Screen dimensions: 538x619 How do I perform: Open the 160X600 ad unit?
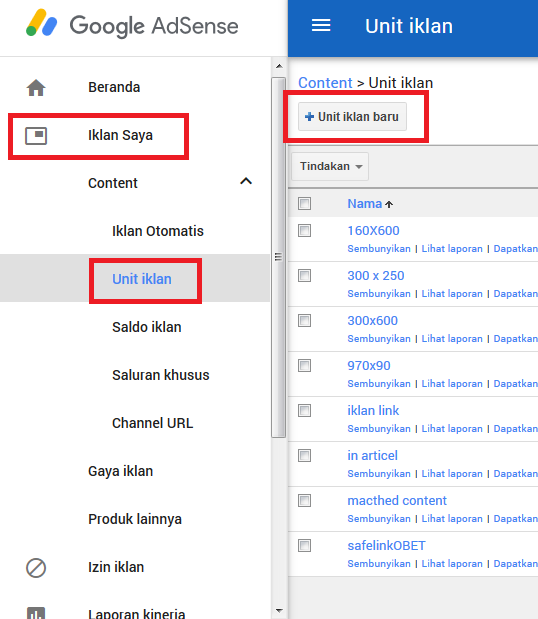coord(373,231)
